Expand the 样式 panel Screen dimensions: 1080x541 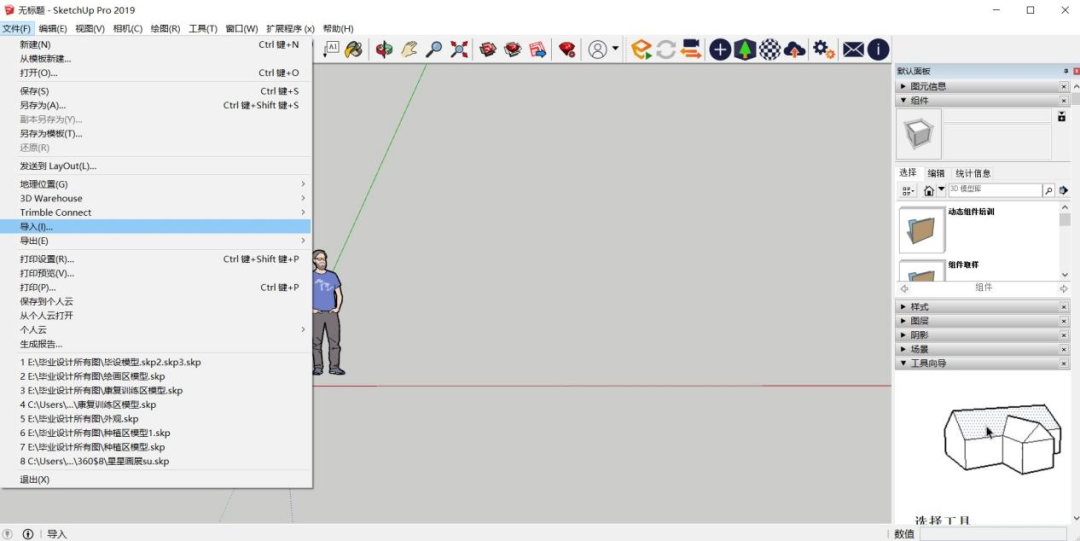(904, 307)
